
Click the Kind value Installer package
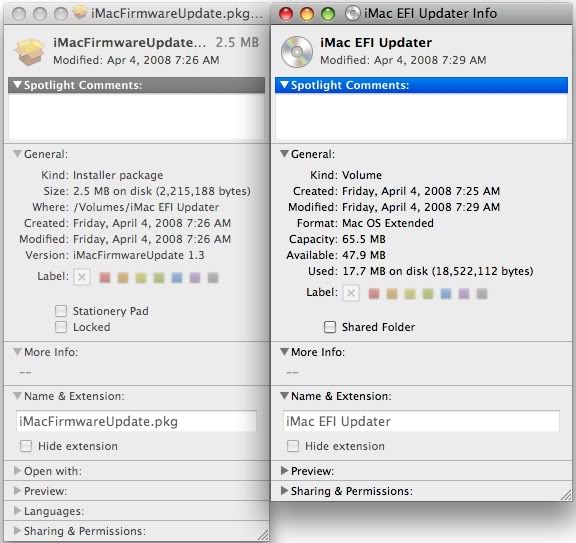click(118, 175)
